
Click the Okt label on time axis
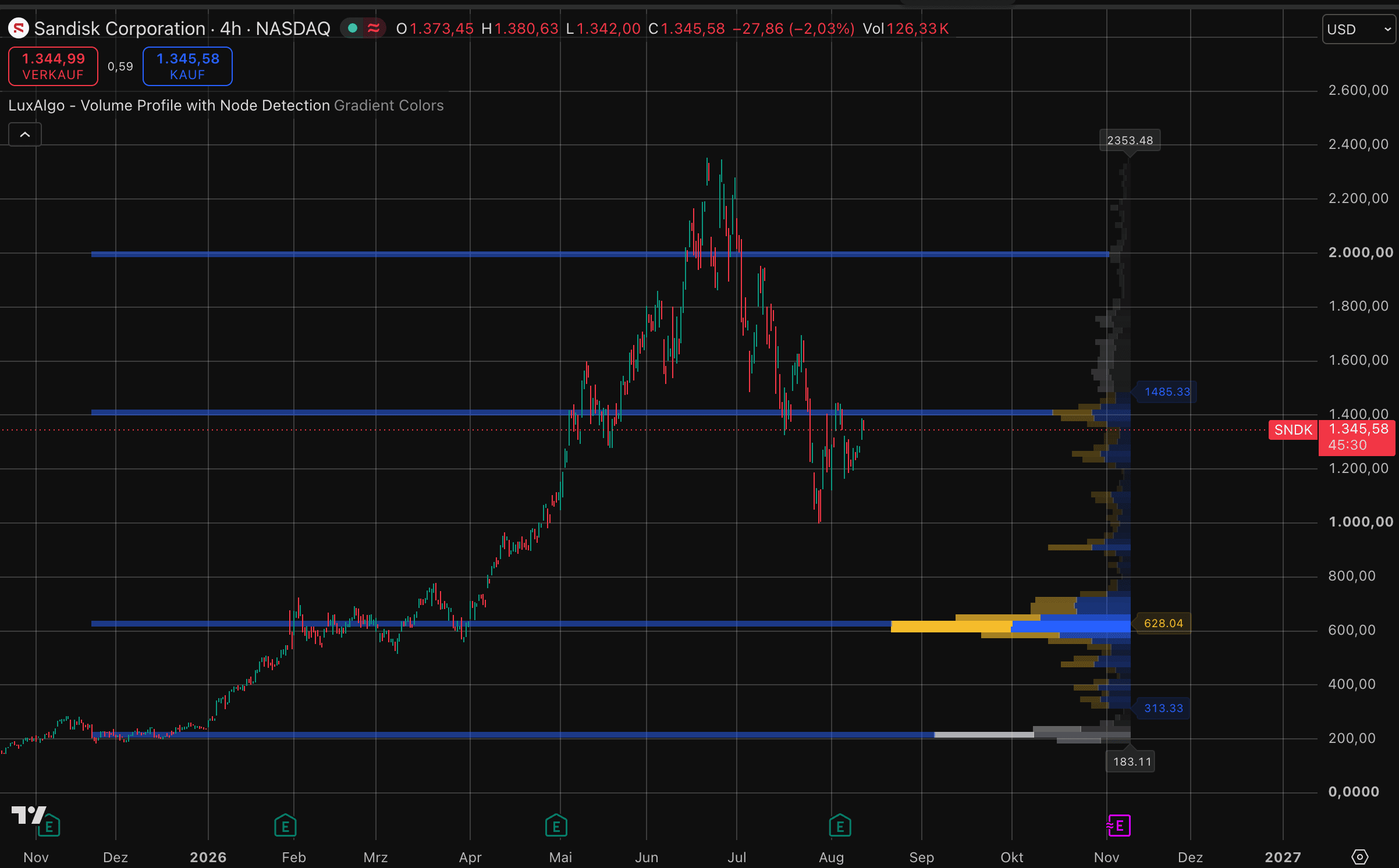point(1011,857)
